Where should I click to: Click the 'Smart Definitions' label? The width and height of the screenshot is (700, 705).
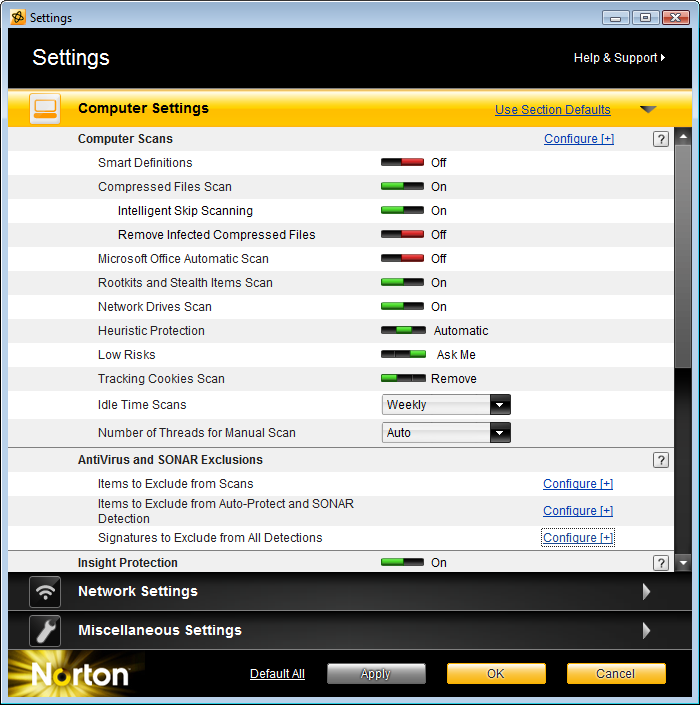click(145, 163)
